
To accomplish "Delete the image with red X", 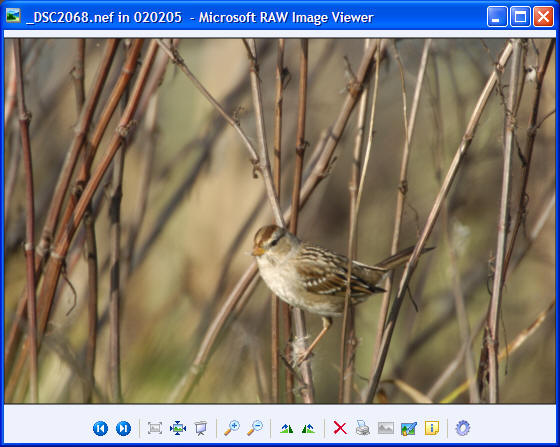I will point(340,428).
